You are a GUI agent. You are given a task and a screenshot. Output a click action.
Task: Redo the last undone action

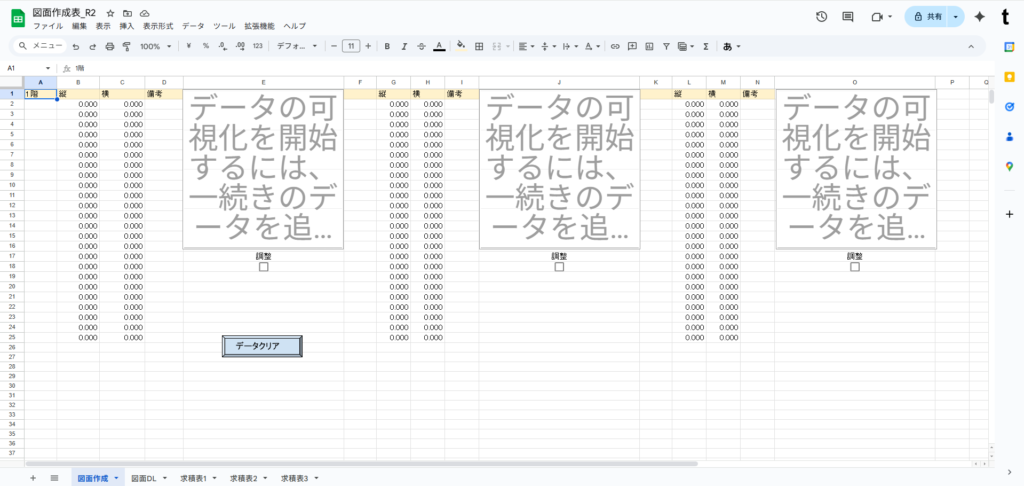(92, 46)
